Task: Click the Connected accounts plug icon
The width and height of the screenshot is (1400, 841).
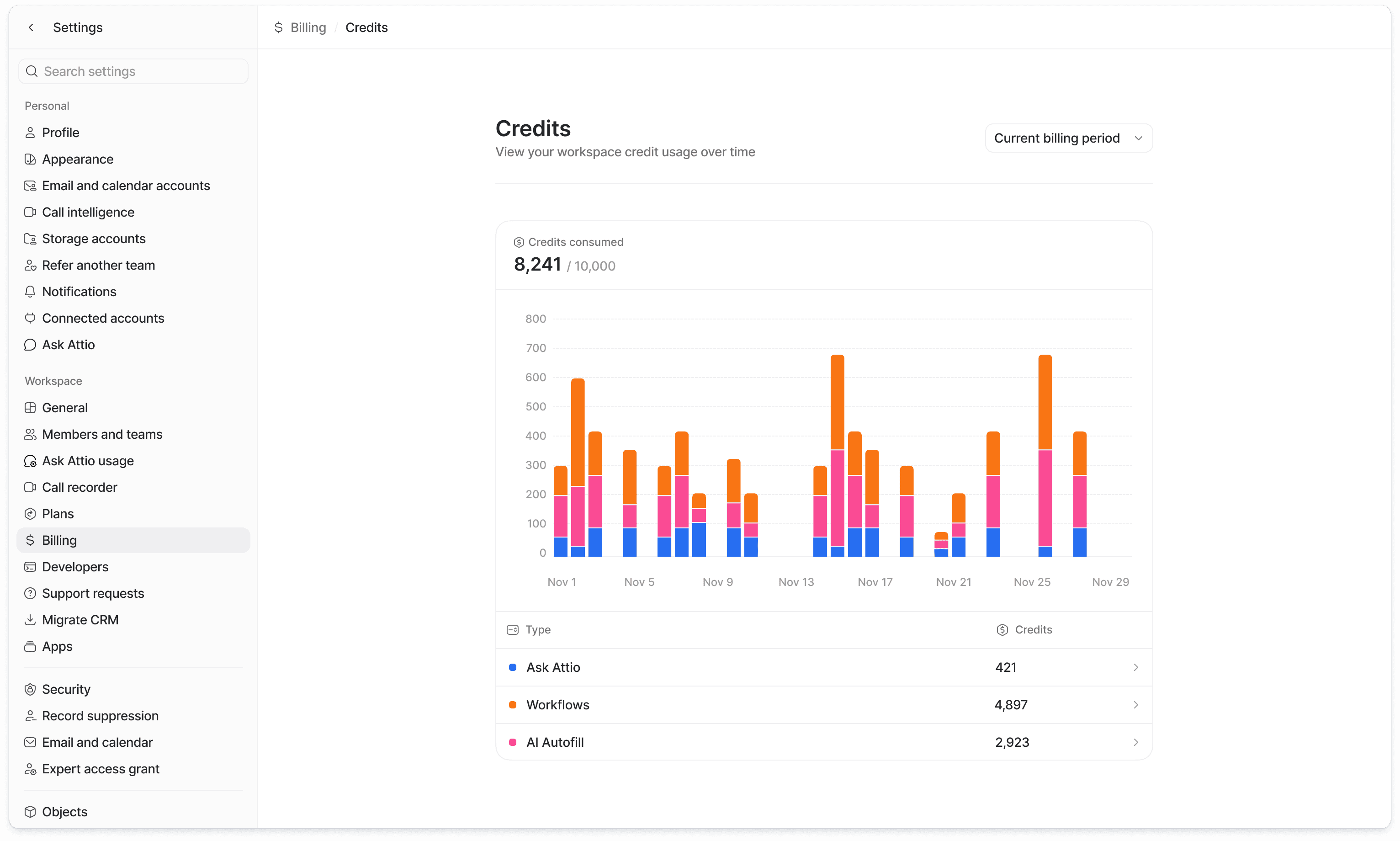Action: pos(30,318)
